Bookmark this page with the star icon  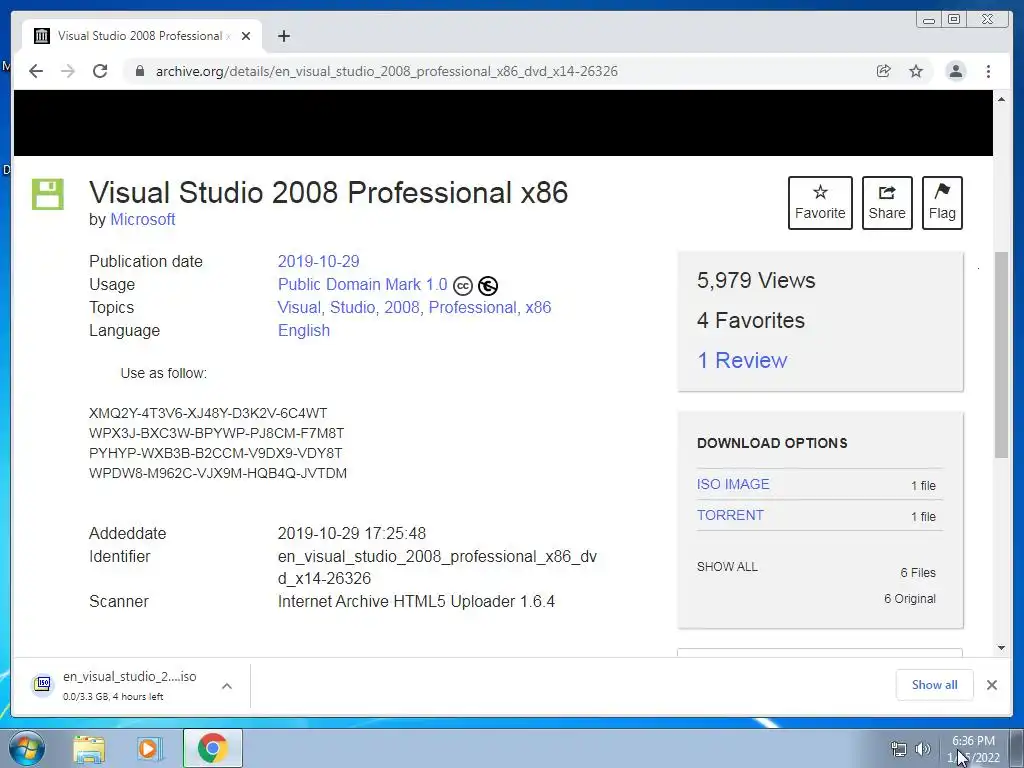916,71
